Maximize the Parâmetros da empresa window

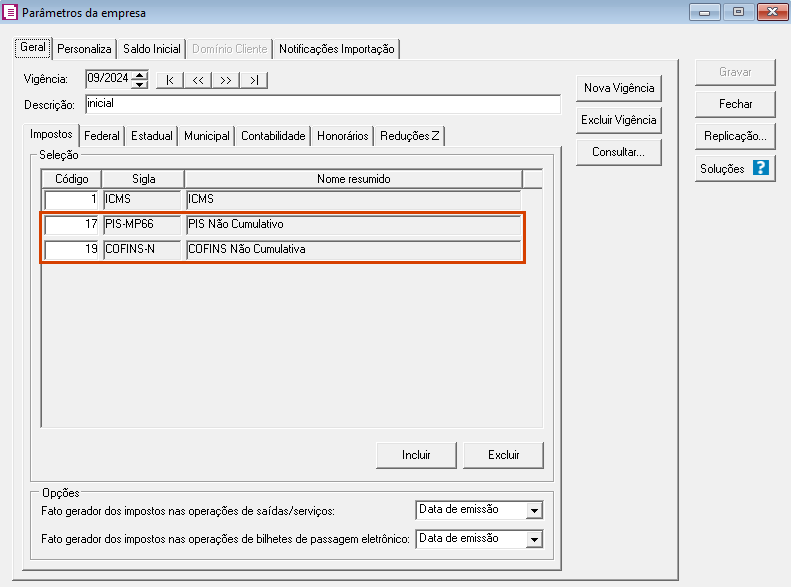tap(739, 12)
